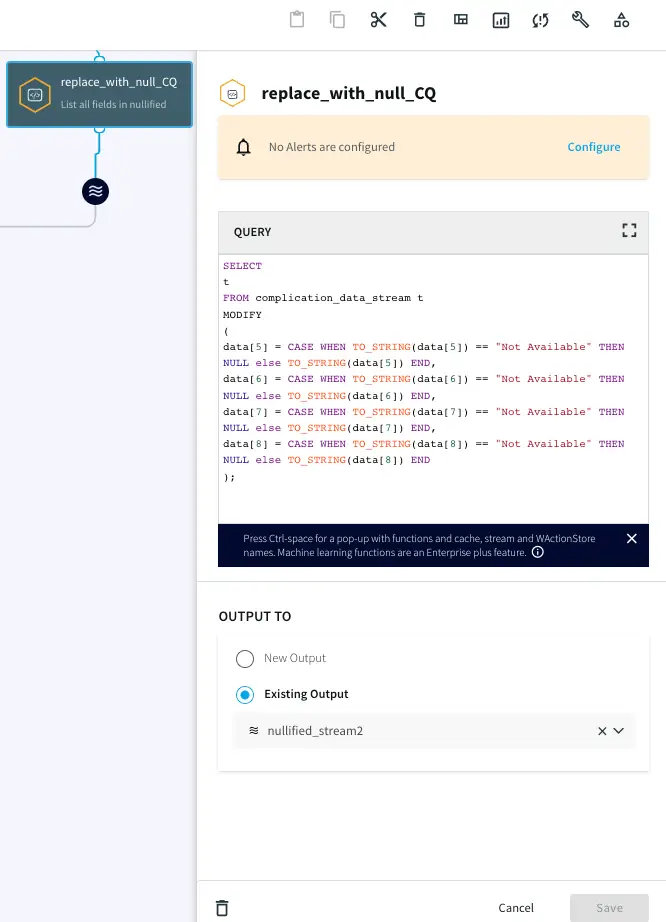Open the dashboard layout icon in toolbar
Screen dimensions: 666x922
click(460, 20)
